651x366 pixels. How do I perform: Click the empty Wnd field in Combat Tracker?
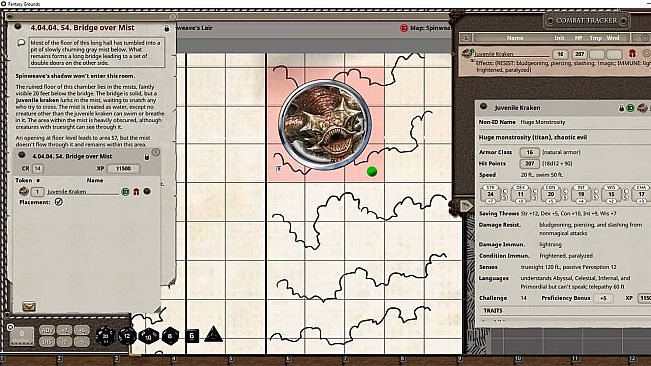tap(614, 54)
